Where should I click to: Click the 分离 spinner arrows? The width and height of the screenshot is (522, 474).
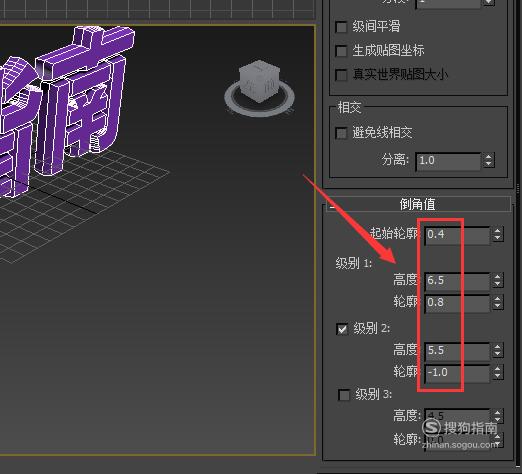(489, 161)
